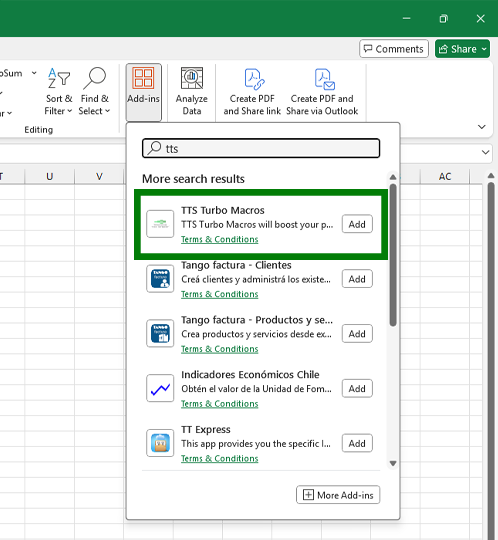Open Terms & Conditions for TT Express
Screen dimensions: 498x540
[220, 458]
